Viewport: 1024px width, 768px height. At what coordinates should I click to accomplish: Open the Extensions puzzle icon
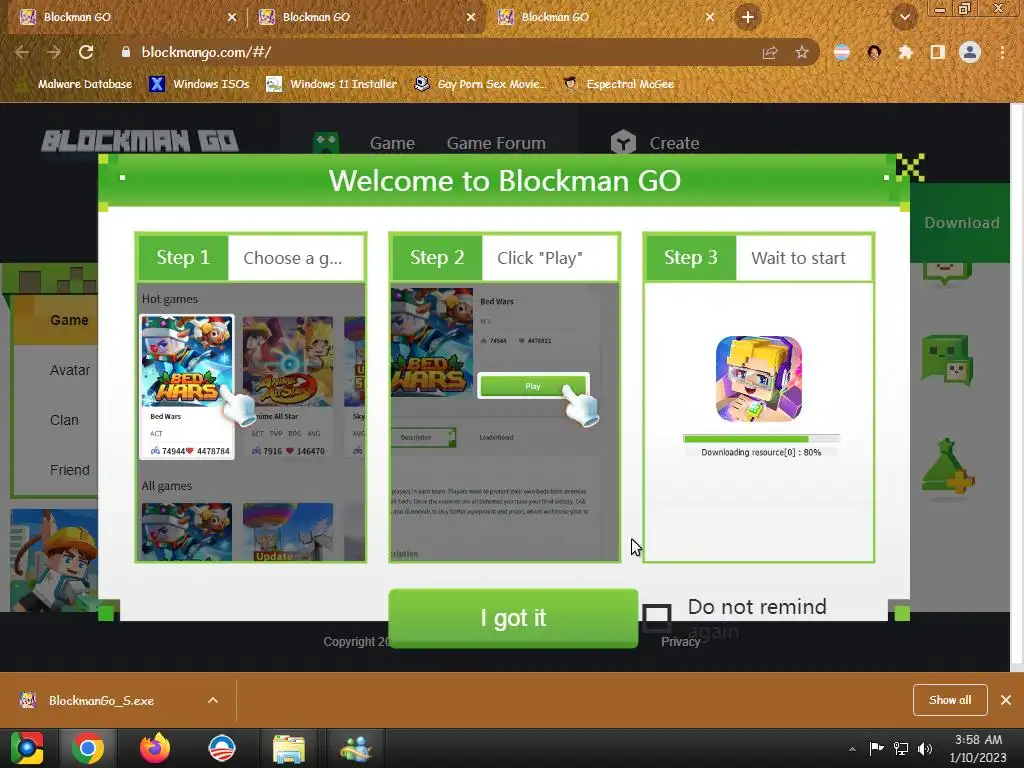[x=905, y=52]
